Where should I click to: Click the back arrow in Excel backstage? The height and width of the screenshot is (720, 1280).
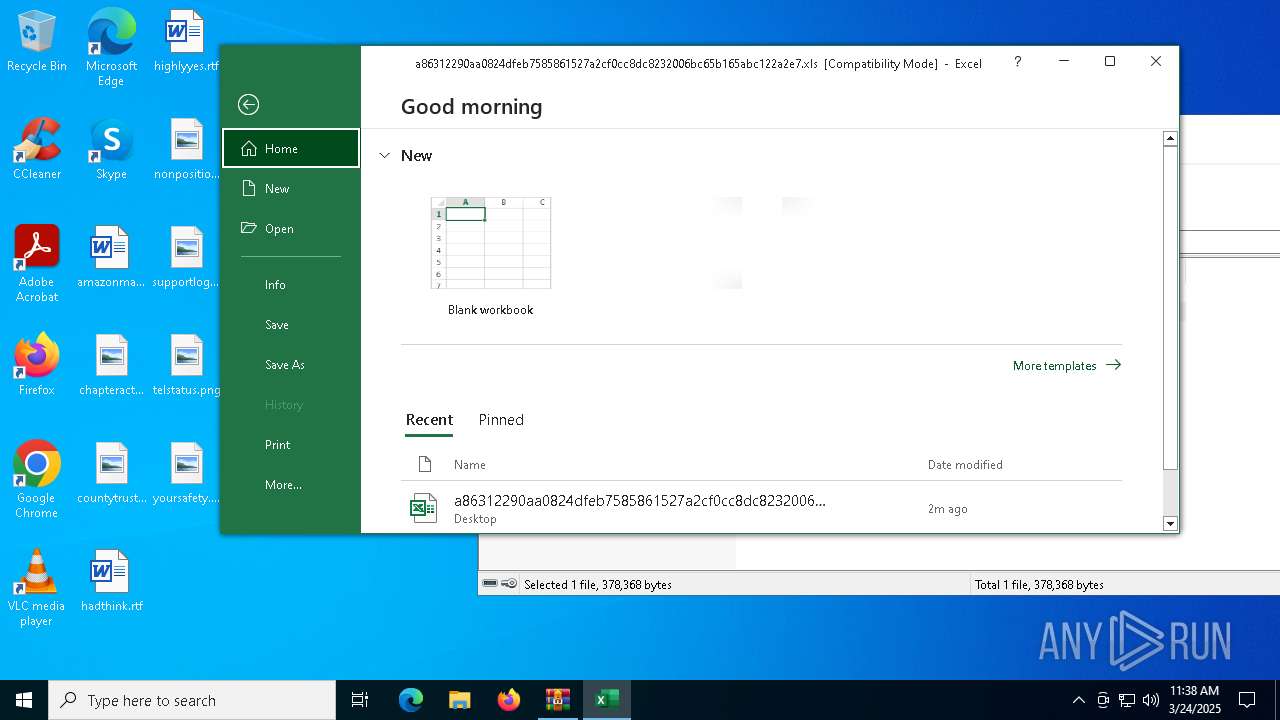coord(248,105)
